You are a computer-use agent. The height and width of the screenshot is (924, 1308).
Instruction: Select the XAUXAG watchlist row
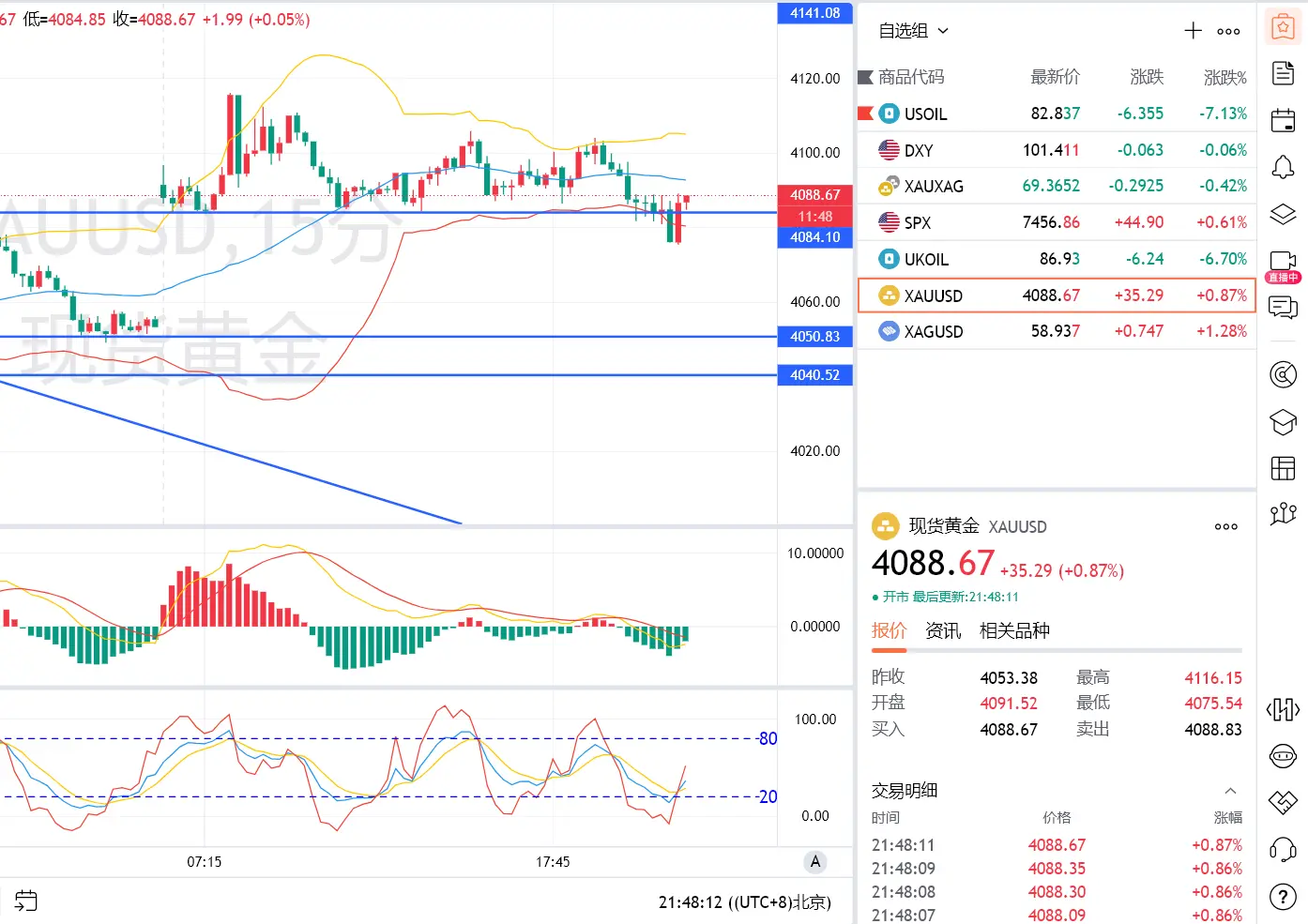1057,186
